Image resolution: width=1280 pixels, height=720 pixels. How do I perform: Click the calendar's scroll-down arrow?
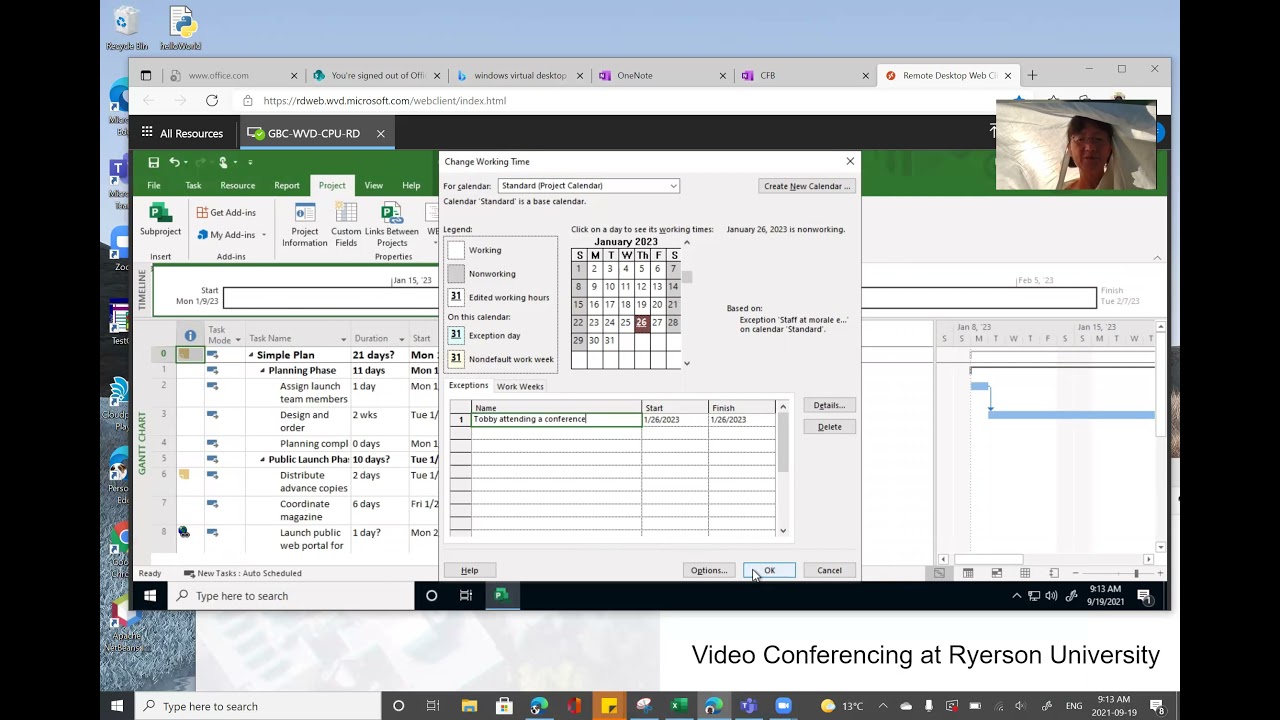[x=686, y=363]
